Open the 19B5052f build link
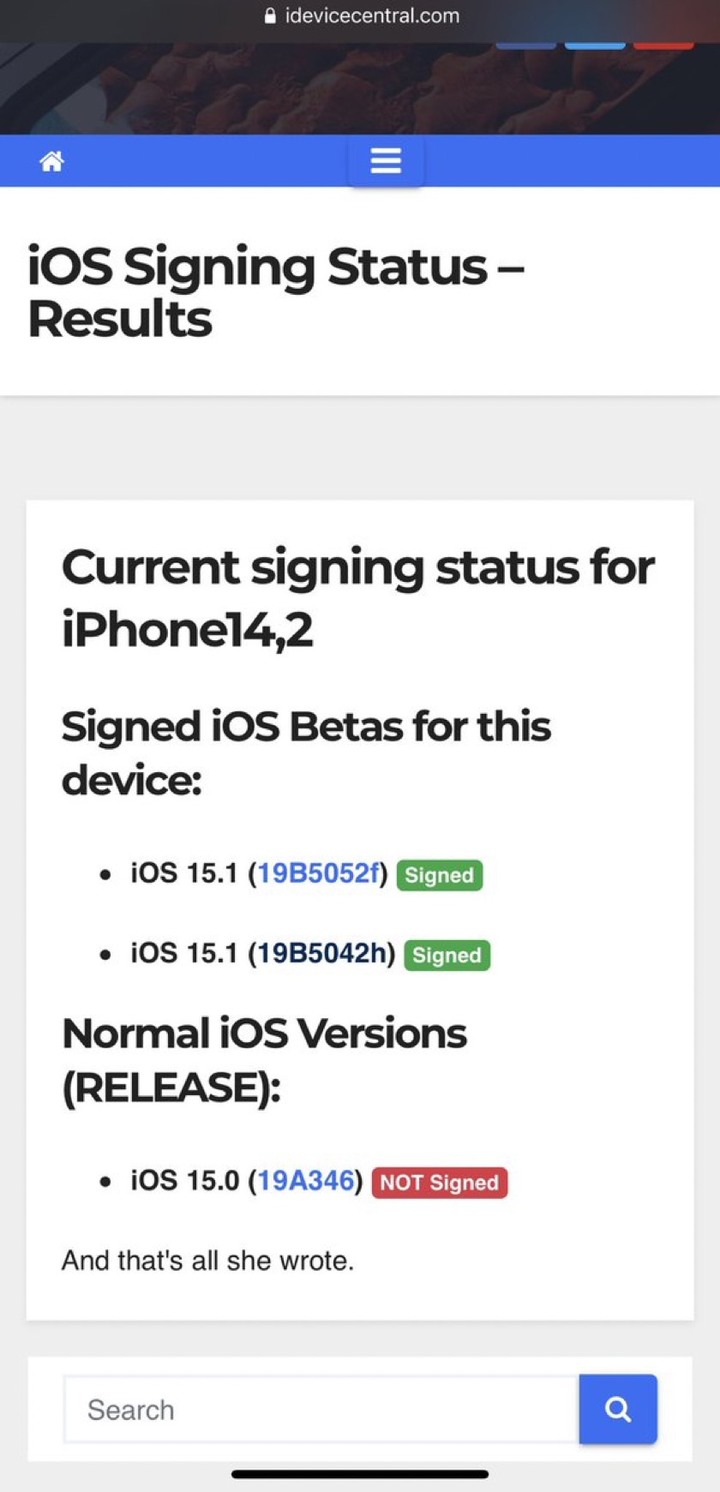This screenshot has width=720, height=1492. point(319,873)
